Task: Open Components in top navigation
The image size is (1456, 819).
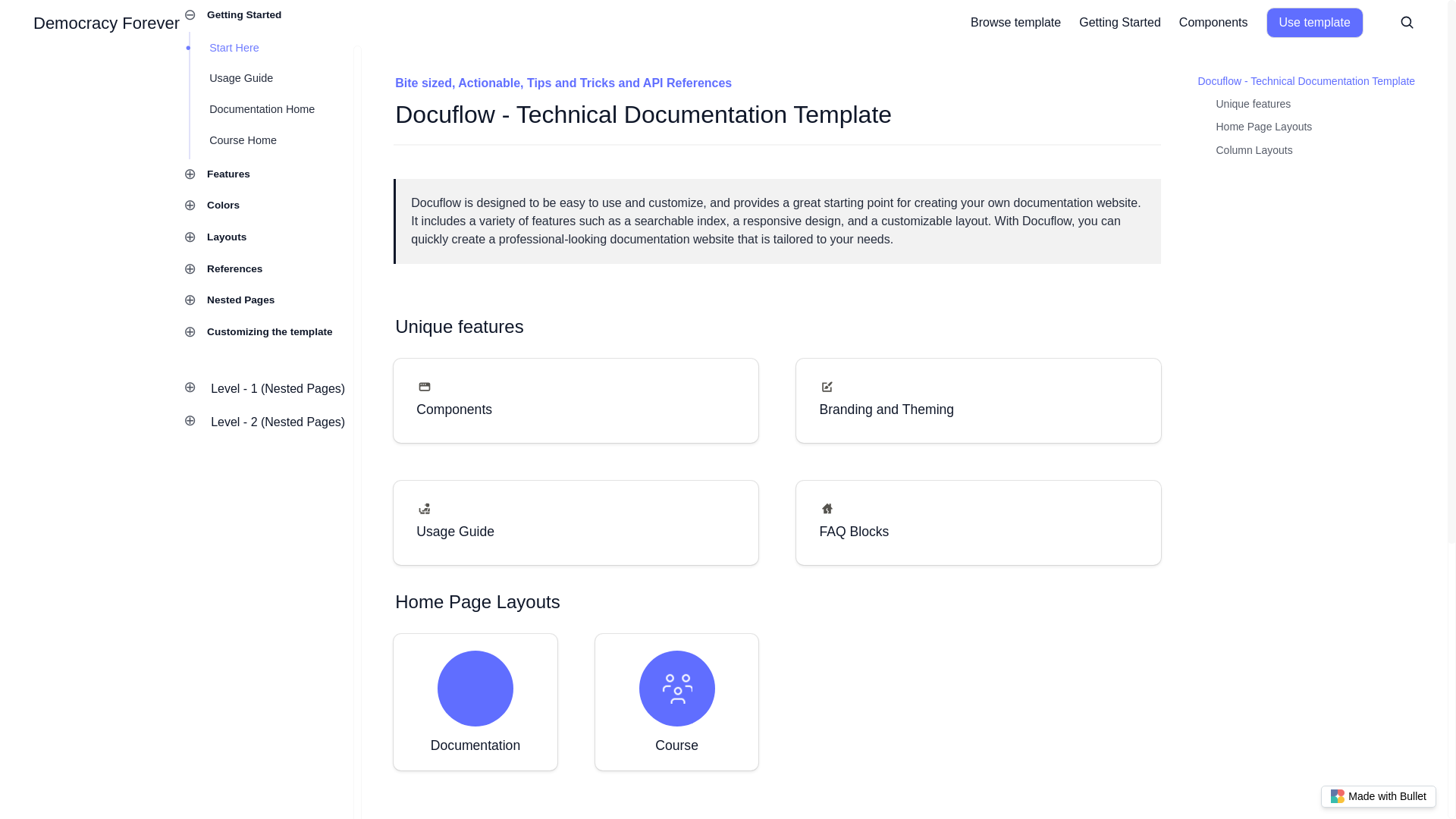Action: click(x=1213, y=23)
